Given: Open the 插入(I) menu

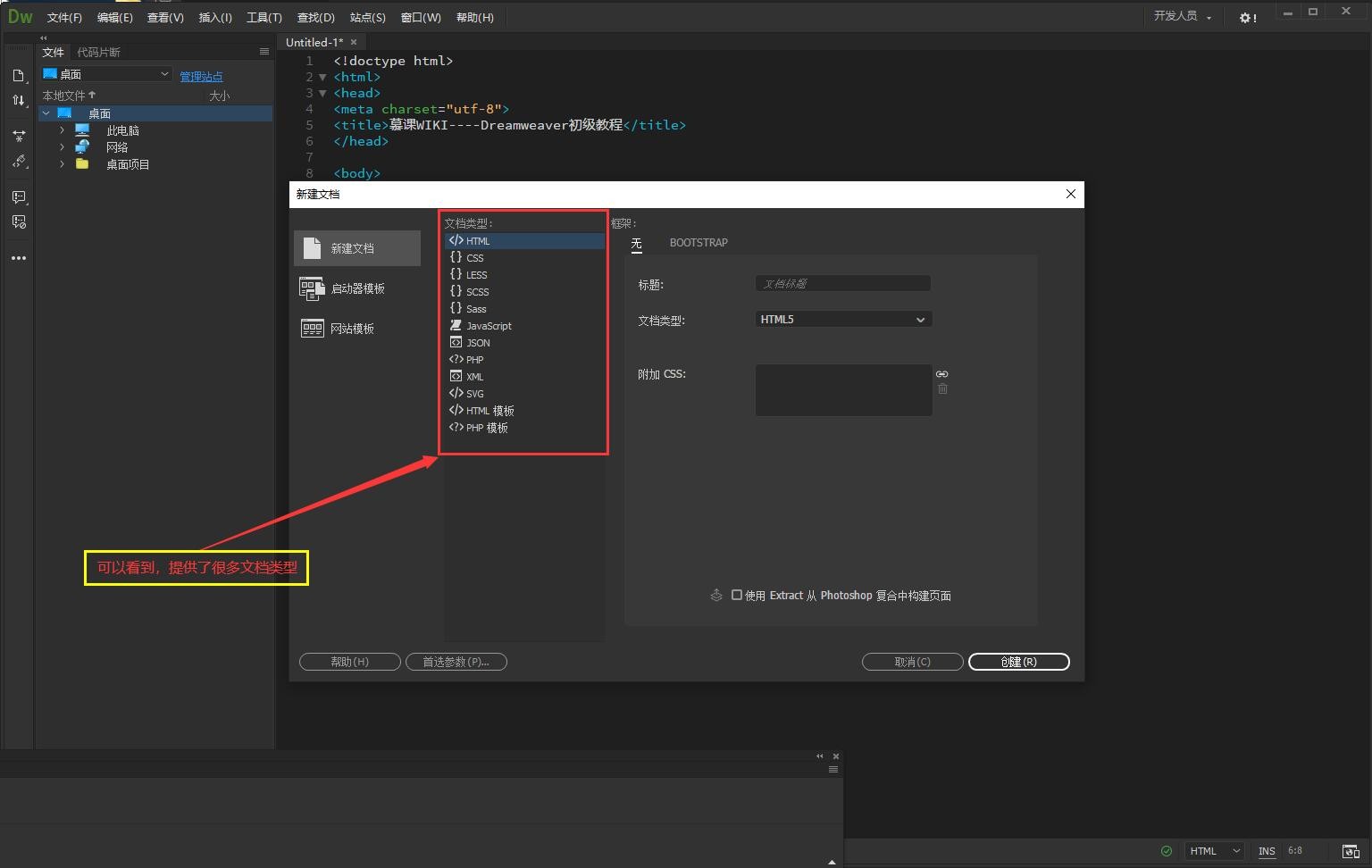Looking at the screenshot, I should pyautogui.click(x=215, y=17).
